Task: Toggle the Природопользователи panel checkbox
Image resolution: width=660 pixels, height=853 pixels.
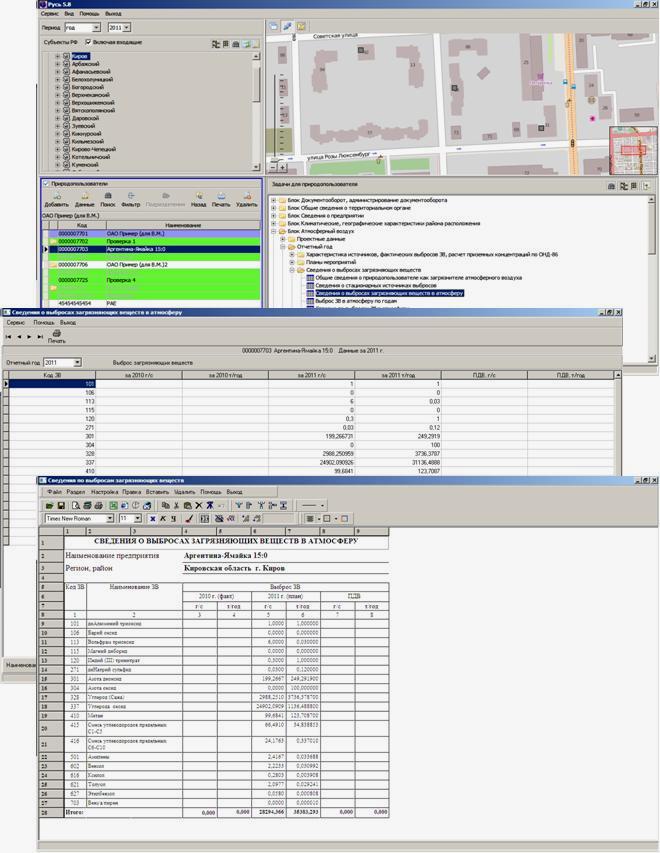Action: click(x=46, y=184)
